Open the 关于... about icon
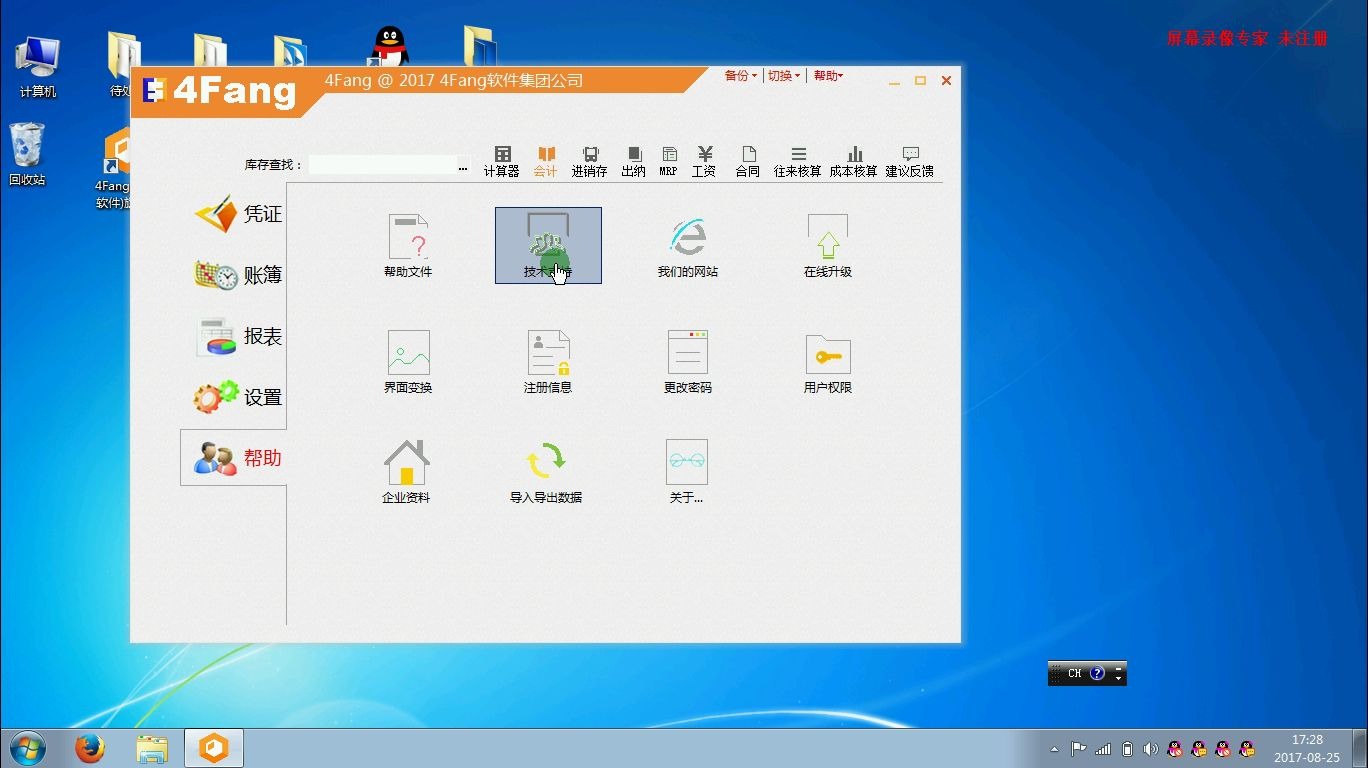The image size is (1368, 768). click(x=687, y=471)
